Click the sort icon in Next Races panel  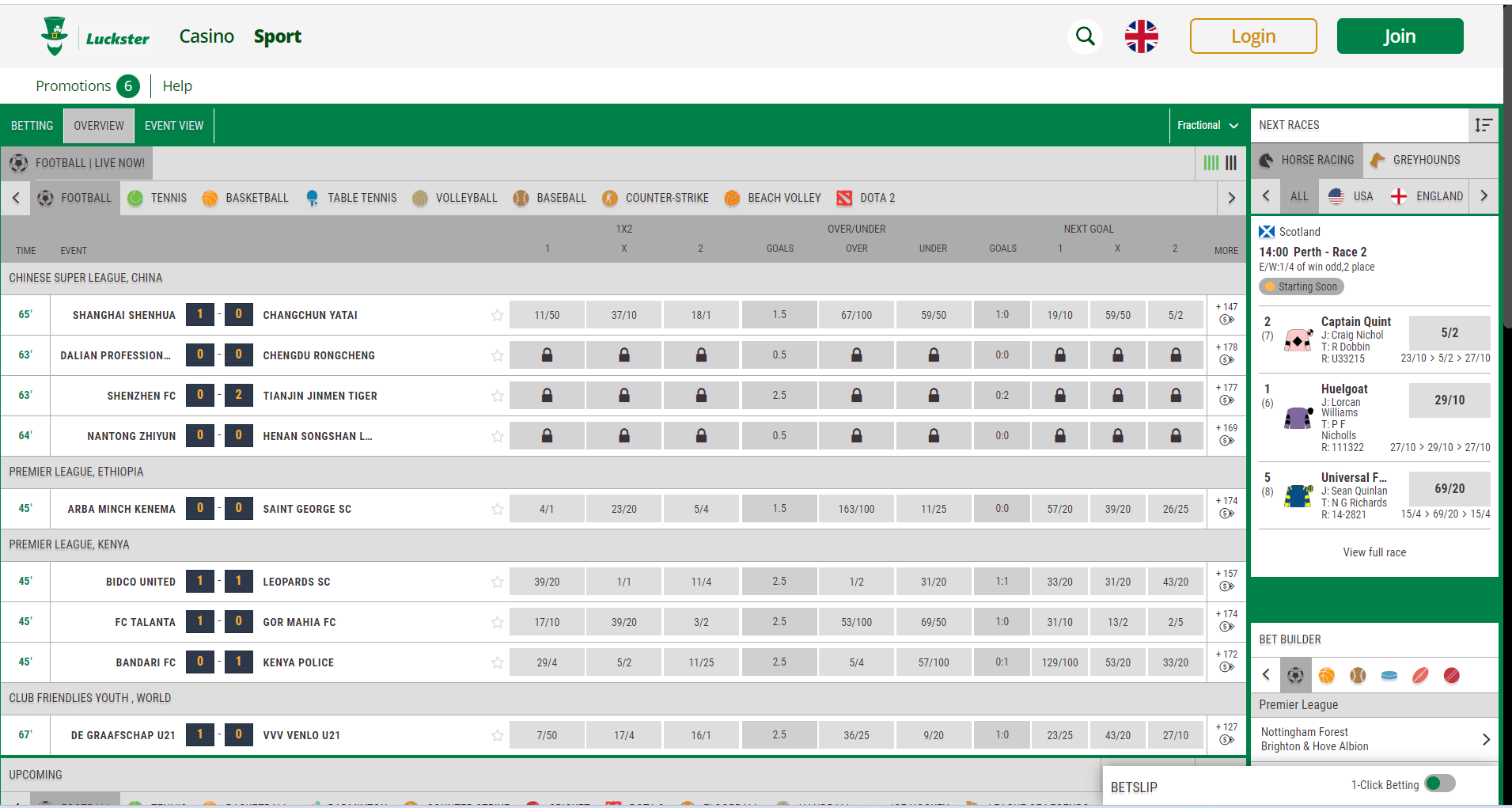[1484, 125]
